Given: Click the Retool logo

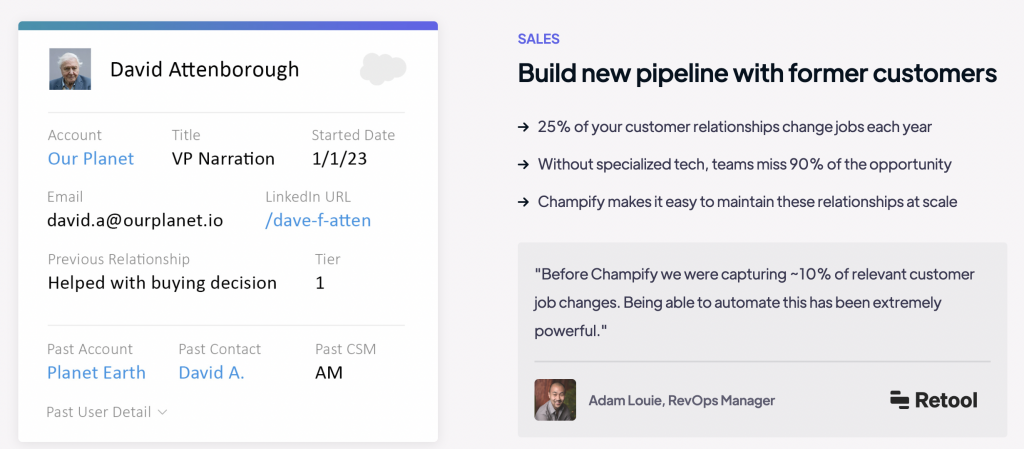Looking at the screenshot, I should pos(933,399).
